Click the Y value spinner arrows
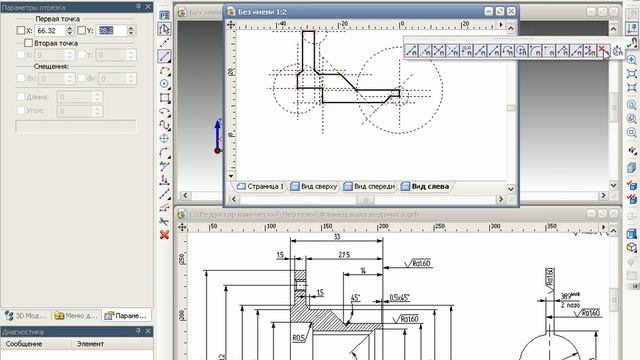This screenshot has height=360, width=640. point(131,31)
